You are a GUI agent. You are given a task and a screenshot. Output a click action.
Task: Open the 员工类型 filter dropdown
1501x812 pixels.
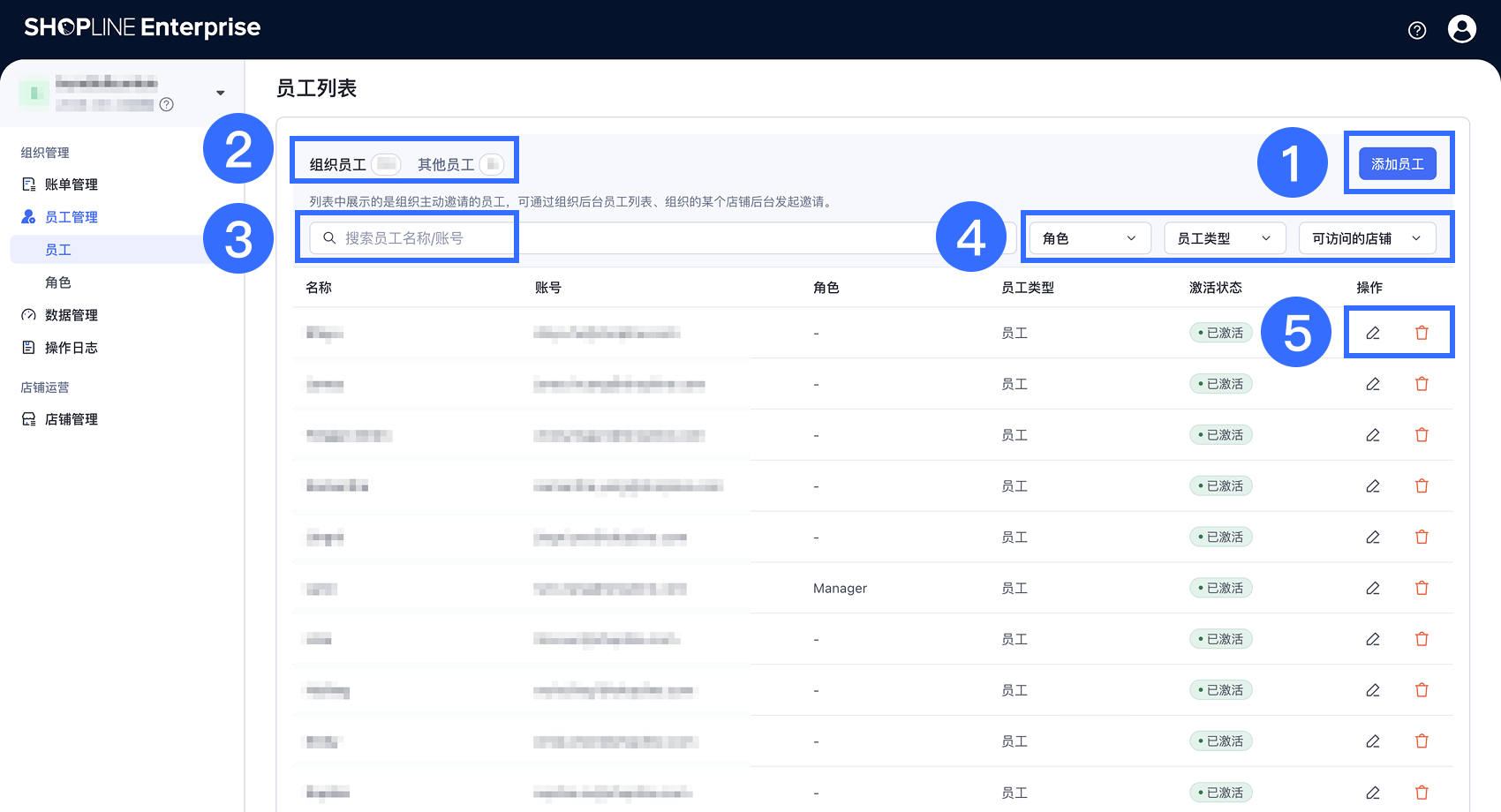point(1225,238)
